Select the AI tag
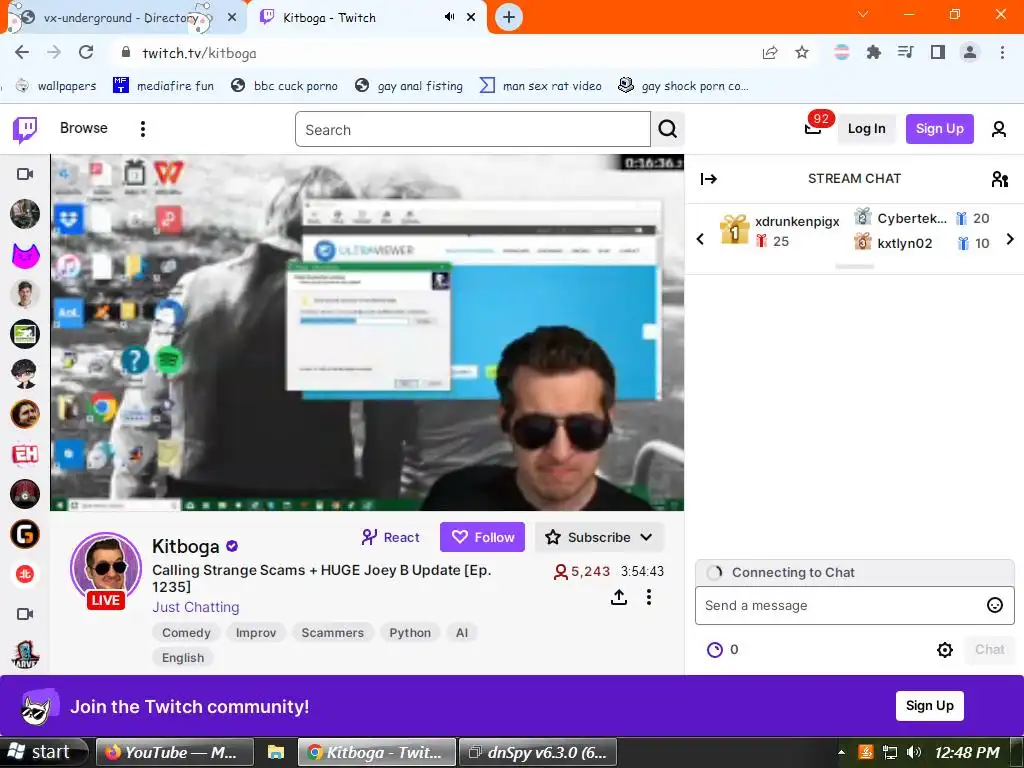This screenshot has width=1024, height=768. pyautogui.click(x=462, y=632)
